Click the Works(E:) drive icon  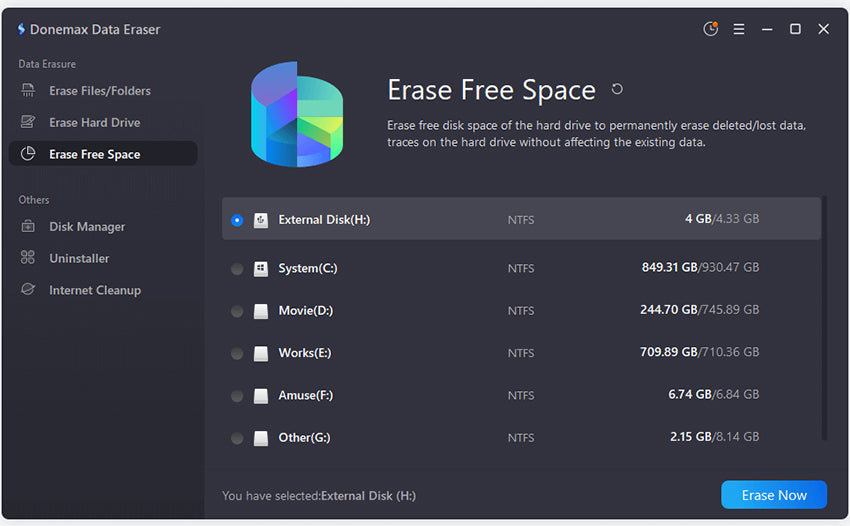tap(261, 353)
